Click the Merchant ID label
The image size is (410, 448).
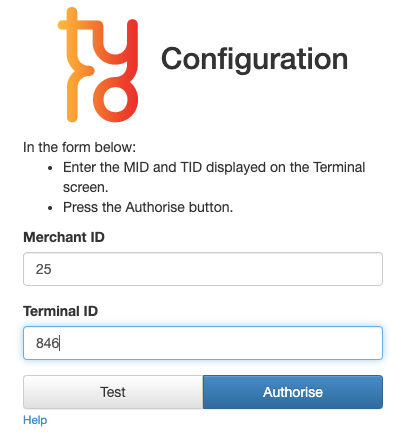(x=64, y=237)
